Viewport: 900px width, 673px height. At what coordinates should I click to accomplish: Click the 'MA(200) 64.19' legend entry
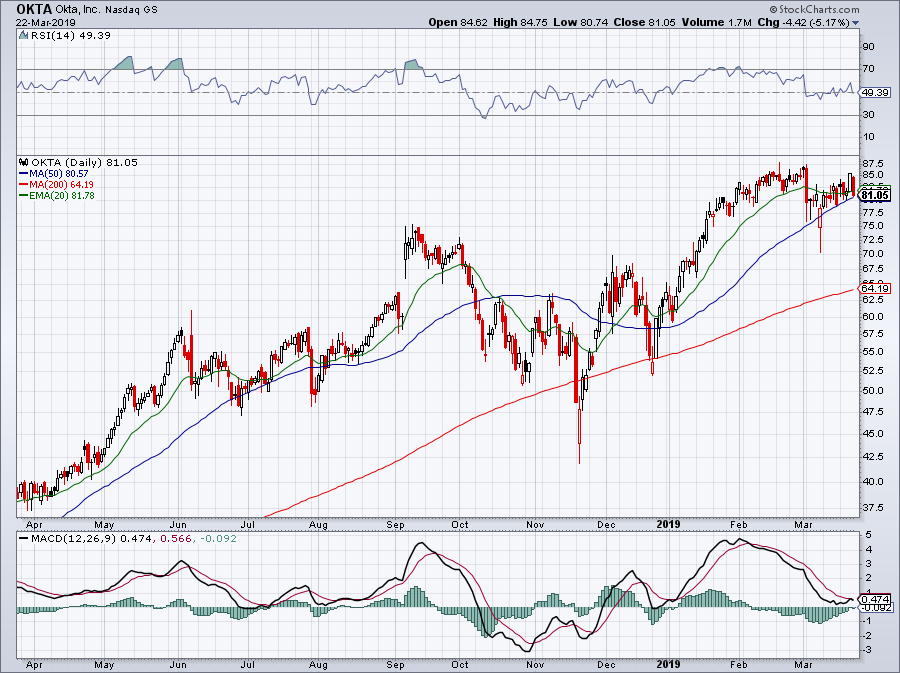click(56, 184)
